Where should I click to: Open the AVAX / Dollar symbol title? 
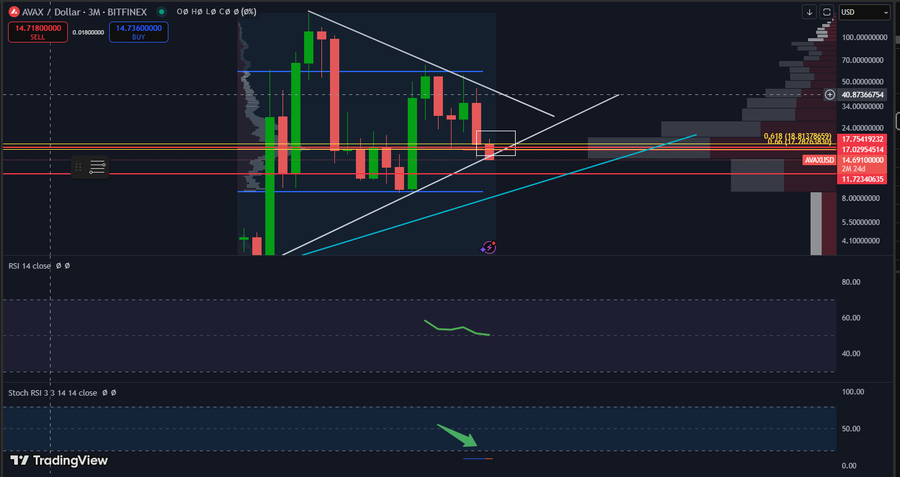(x=51, y=11)
